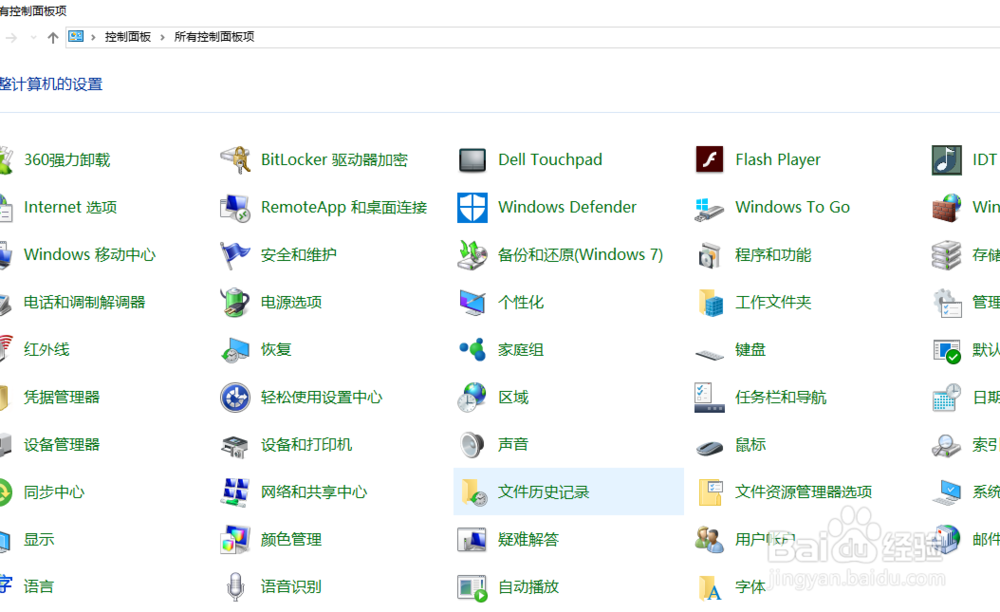This screenshot has height=612, width=1000.
Task: Open the recent locations dropdown arrow
Action: (33, 38)
